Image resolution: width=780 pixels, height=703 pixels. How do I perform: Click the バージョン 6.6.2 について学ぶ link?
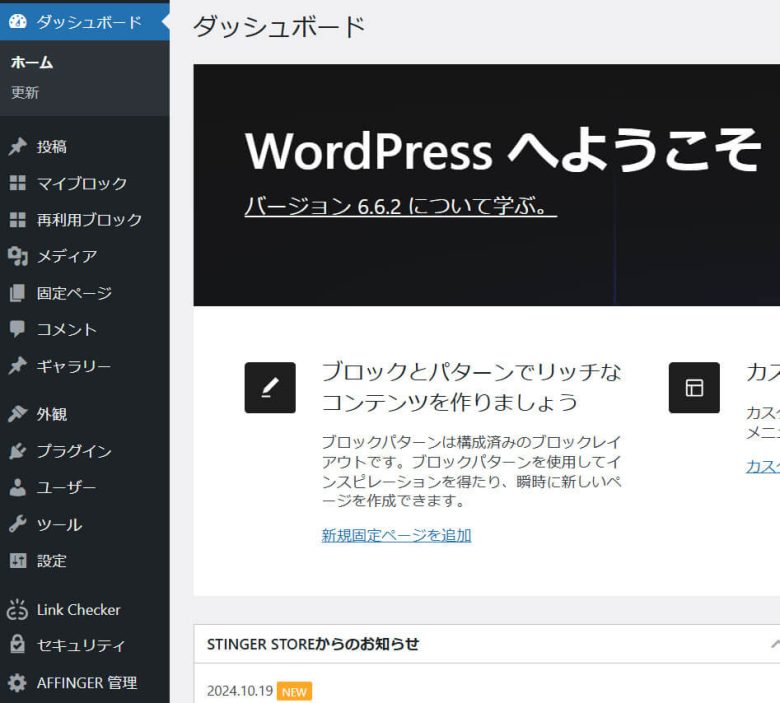click(x=400, y=207)
